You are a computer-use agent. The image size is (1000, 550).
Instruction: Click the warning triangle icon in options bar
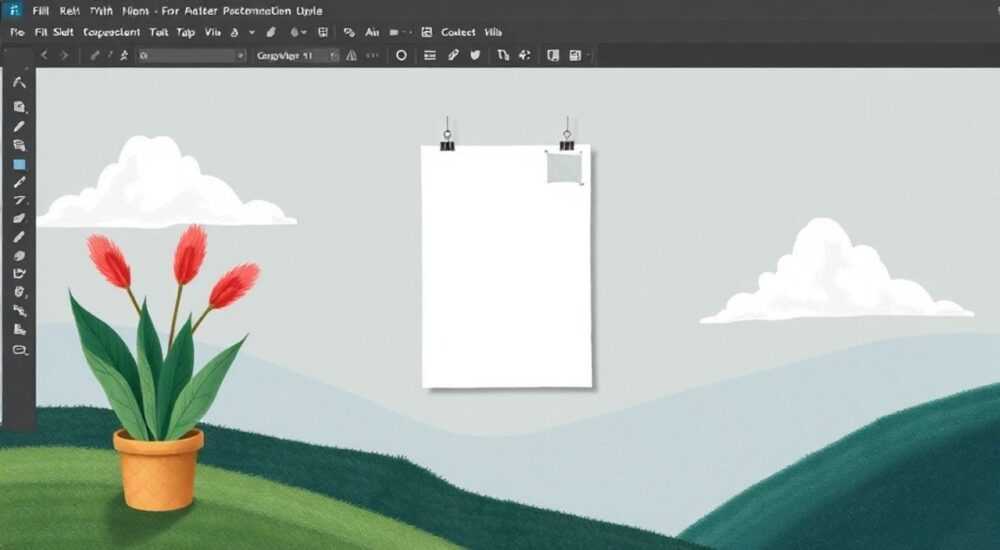tap(351, 56)
